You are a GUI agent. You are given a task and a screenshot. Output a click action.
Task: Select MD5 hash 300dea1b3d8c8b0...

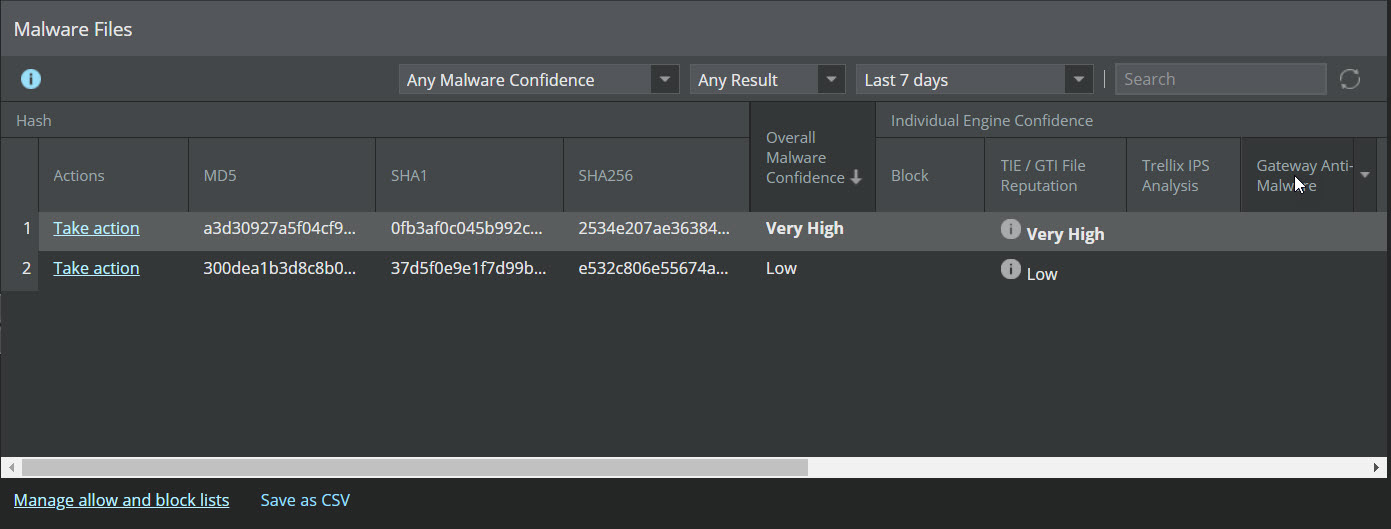coord(279,268)
